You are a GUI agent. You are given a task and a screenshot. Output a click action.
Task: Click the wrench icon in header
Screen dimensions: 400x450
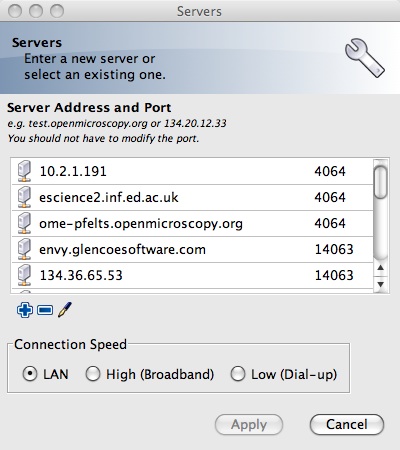364,58
